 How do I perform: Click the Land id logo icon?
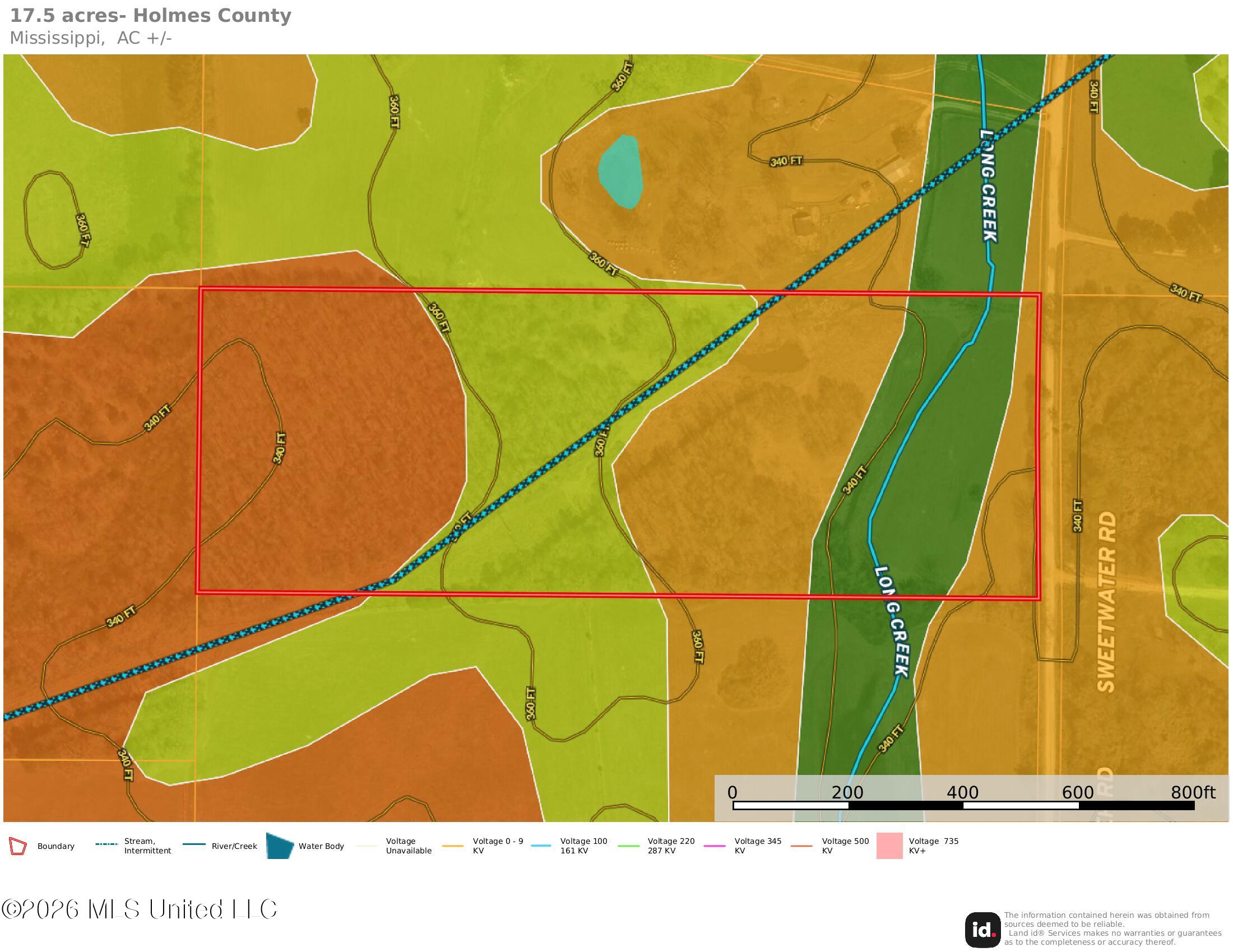[x=982, y=930]
